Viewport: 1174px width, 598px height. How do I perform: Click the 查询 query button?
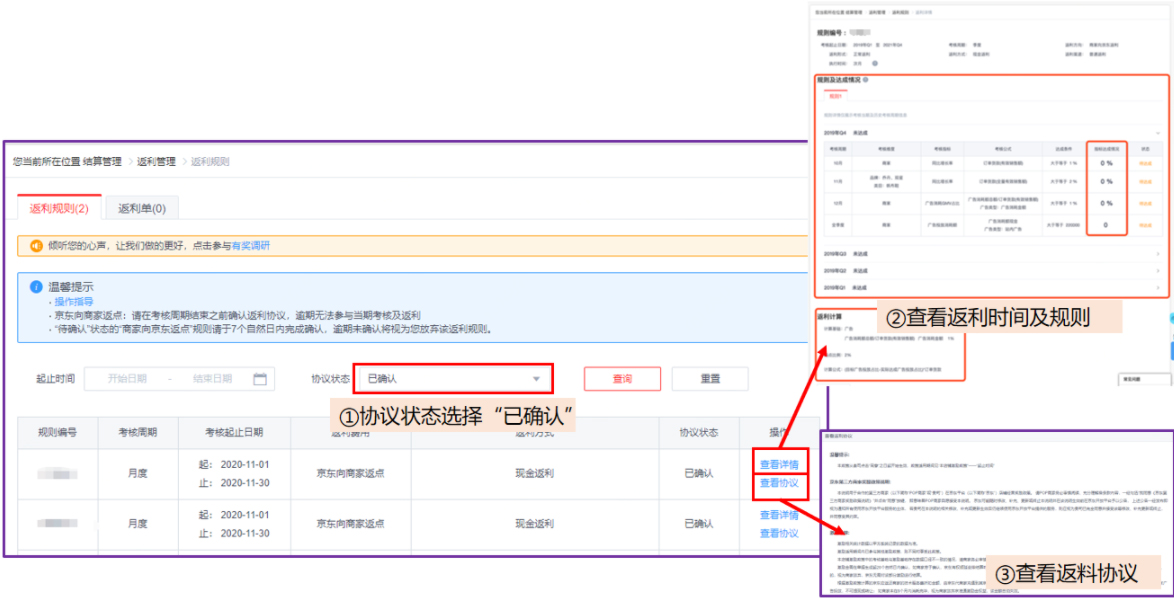[622, 378]
